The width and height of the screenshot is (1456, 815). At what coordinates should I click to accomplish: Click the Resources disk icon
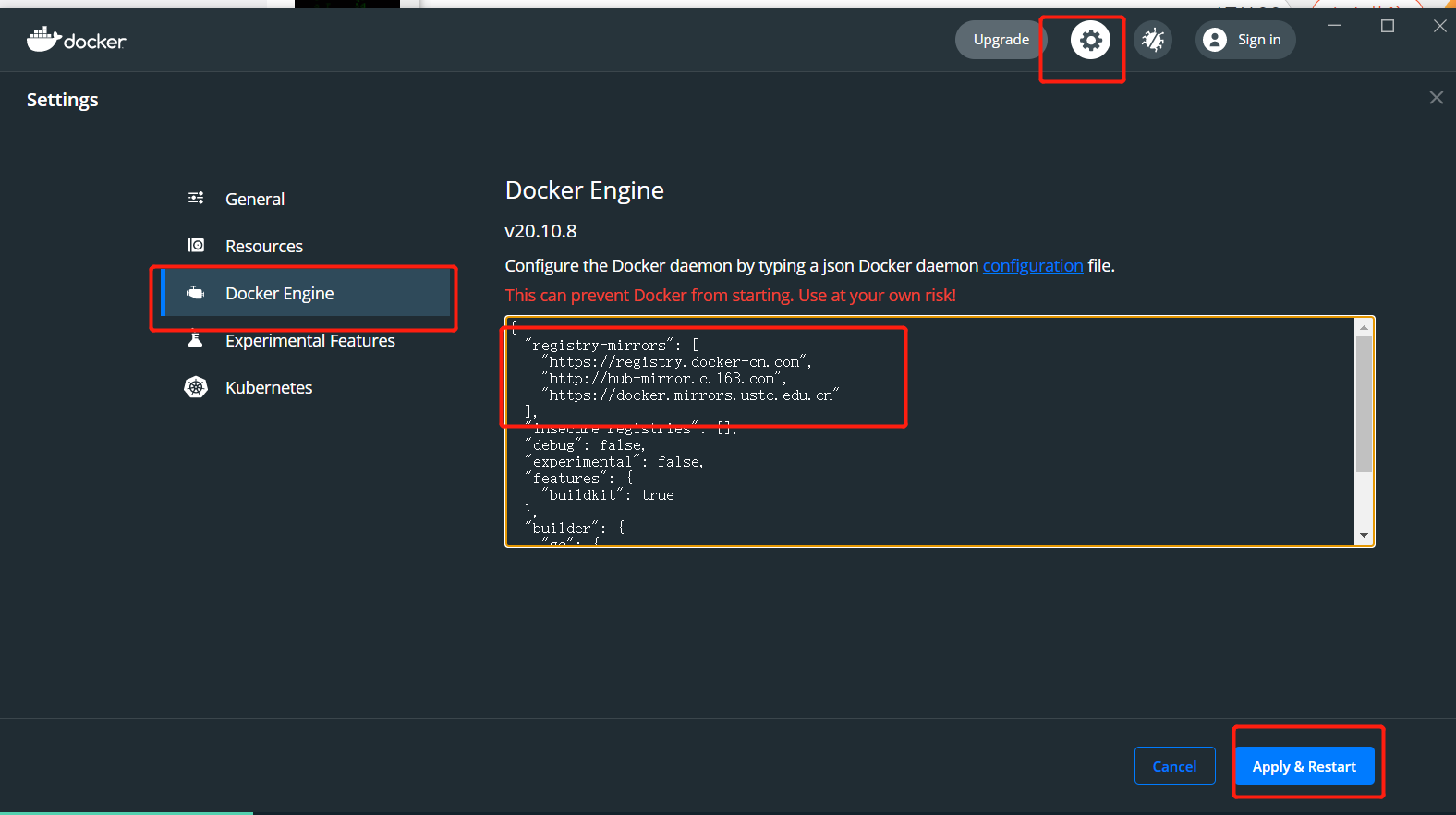click(196, 245)
